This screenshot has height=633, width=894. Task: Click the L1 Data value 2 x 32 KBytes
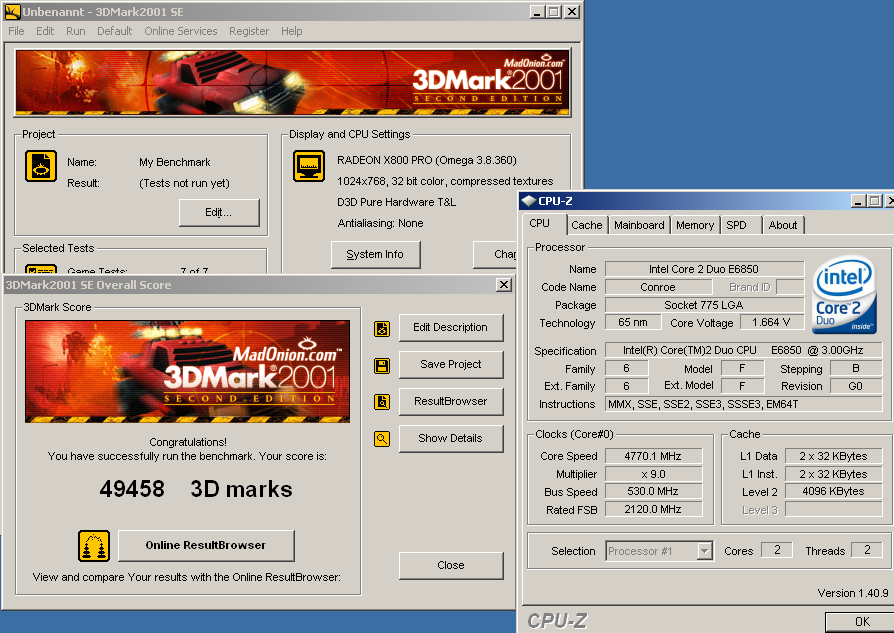pos(834,456)
